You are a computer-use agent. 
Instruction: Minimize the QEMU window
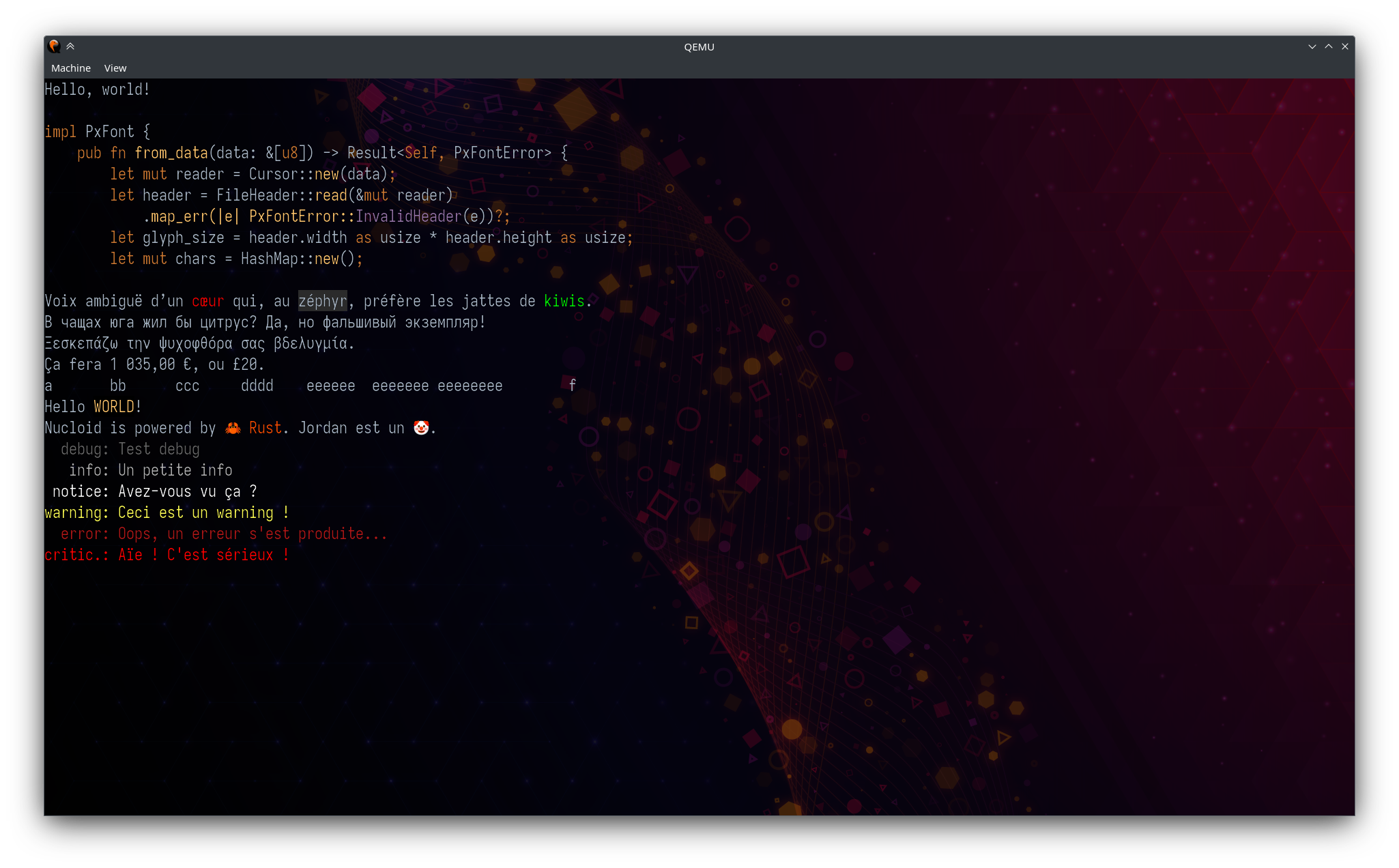point(1312,46)
